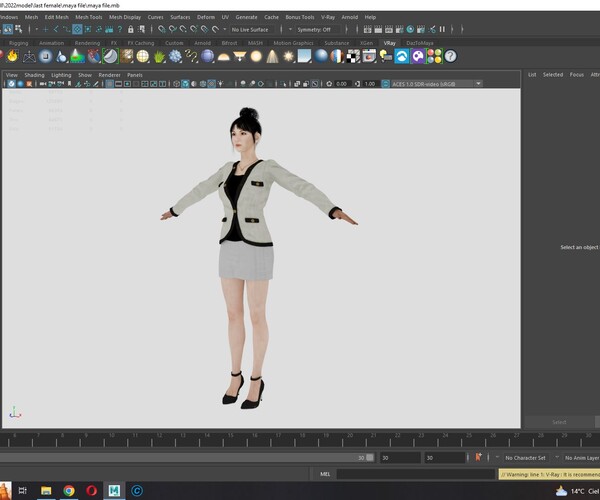Click Selected in Attribute Editor header
The image size is (600, 500).
(553, 75)
